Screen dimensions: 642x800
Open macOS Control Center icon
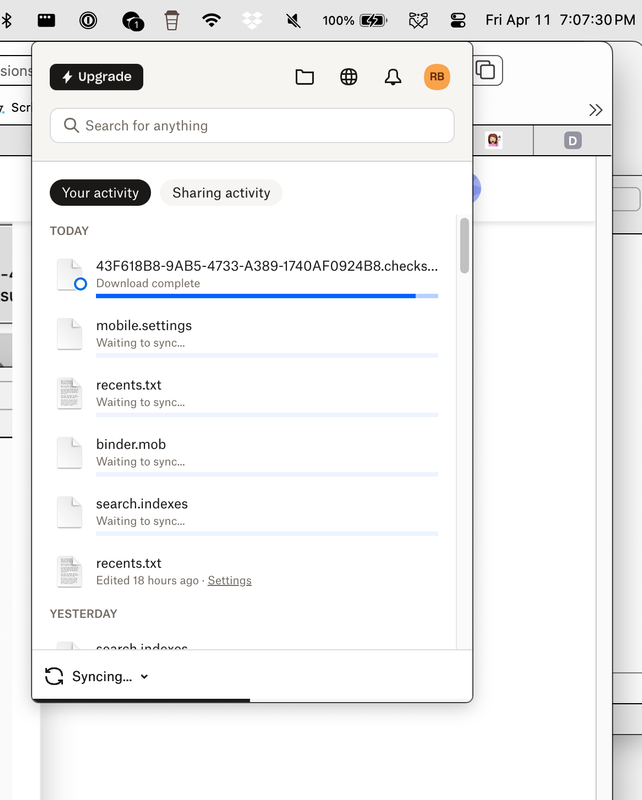[458, 20]
